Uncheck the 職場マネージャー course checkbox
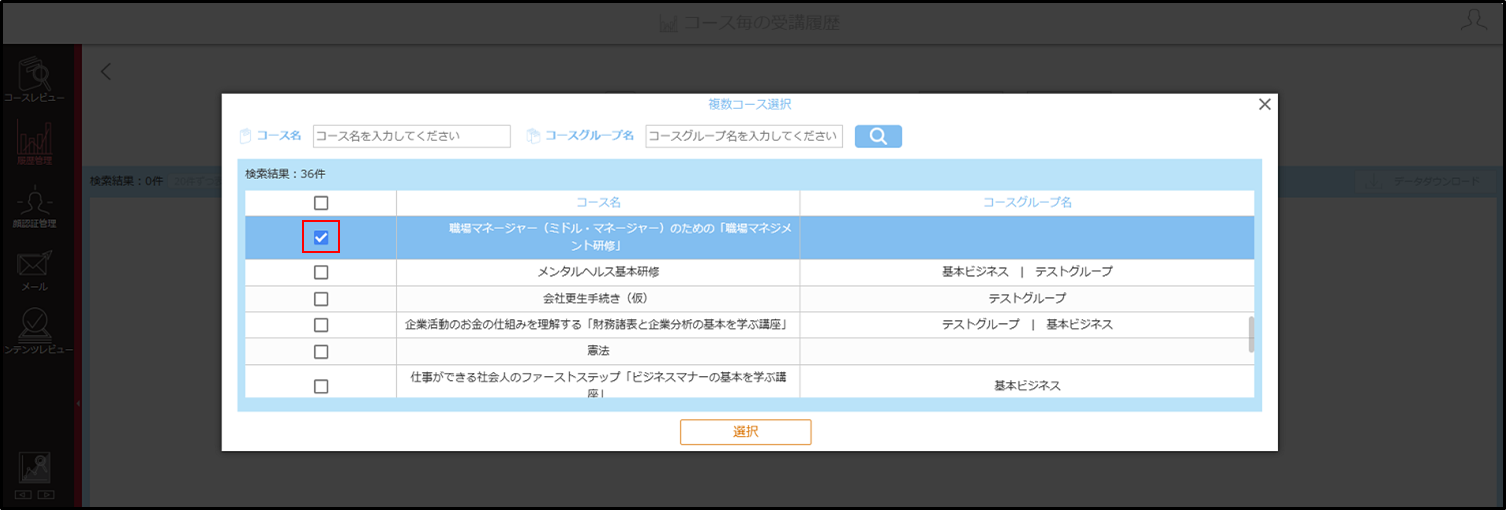 point(321,237)
